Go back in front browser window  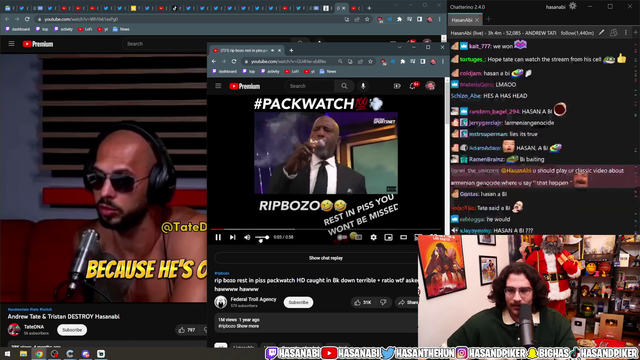(x=214, y=61)
